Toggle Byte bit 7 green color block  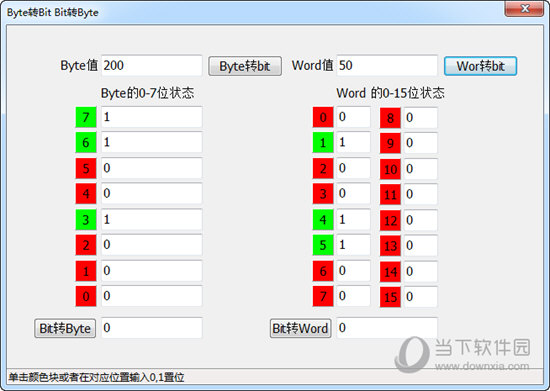pyautogui.click(x=86, y=117)
